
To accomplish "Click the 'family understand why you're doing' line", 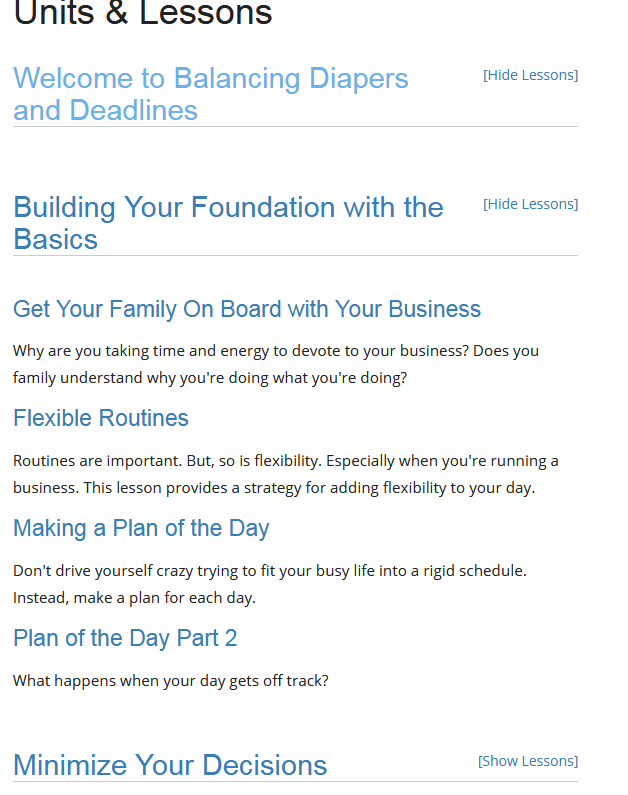I will click(x=210, y=379).
